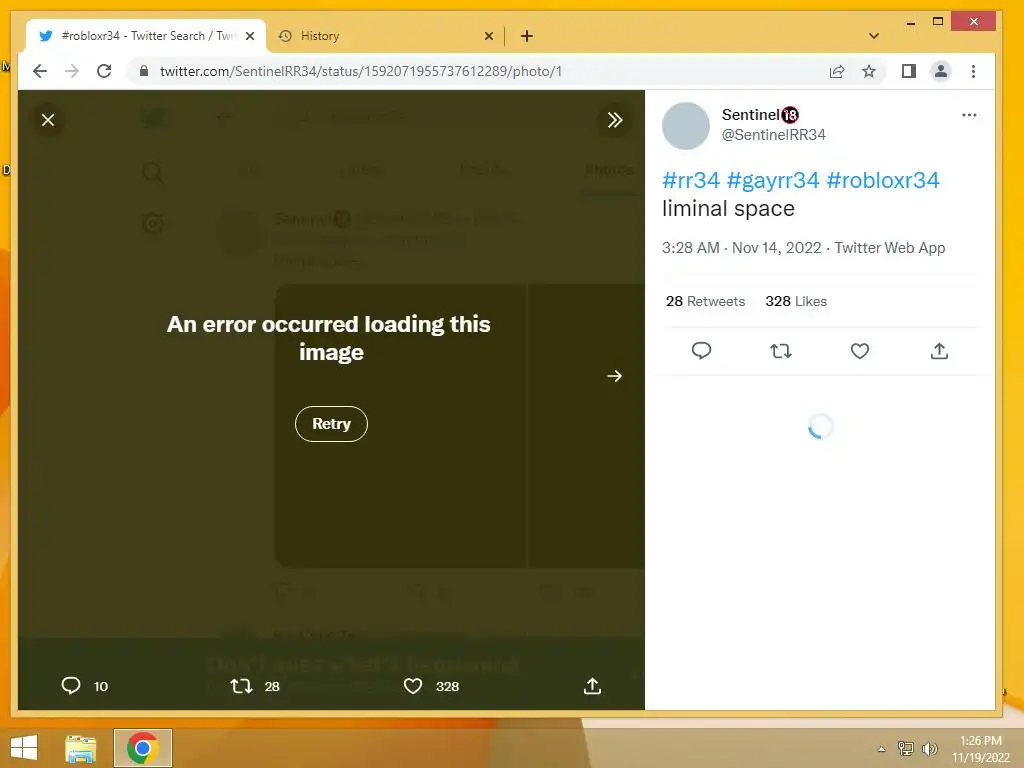The width and height of the screenshot is (1024, 768).
Task: View the 328 Likes list
Action: click(796, 301)
